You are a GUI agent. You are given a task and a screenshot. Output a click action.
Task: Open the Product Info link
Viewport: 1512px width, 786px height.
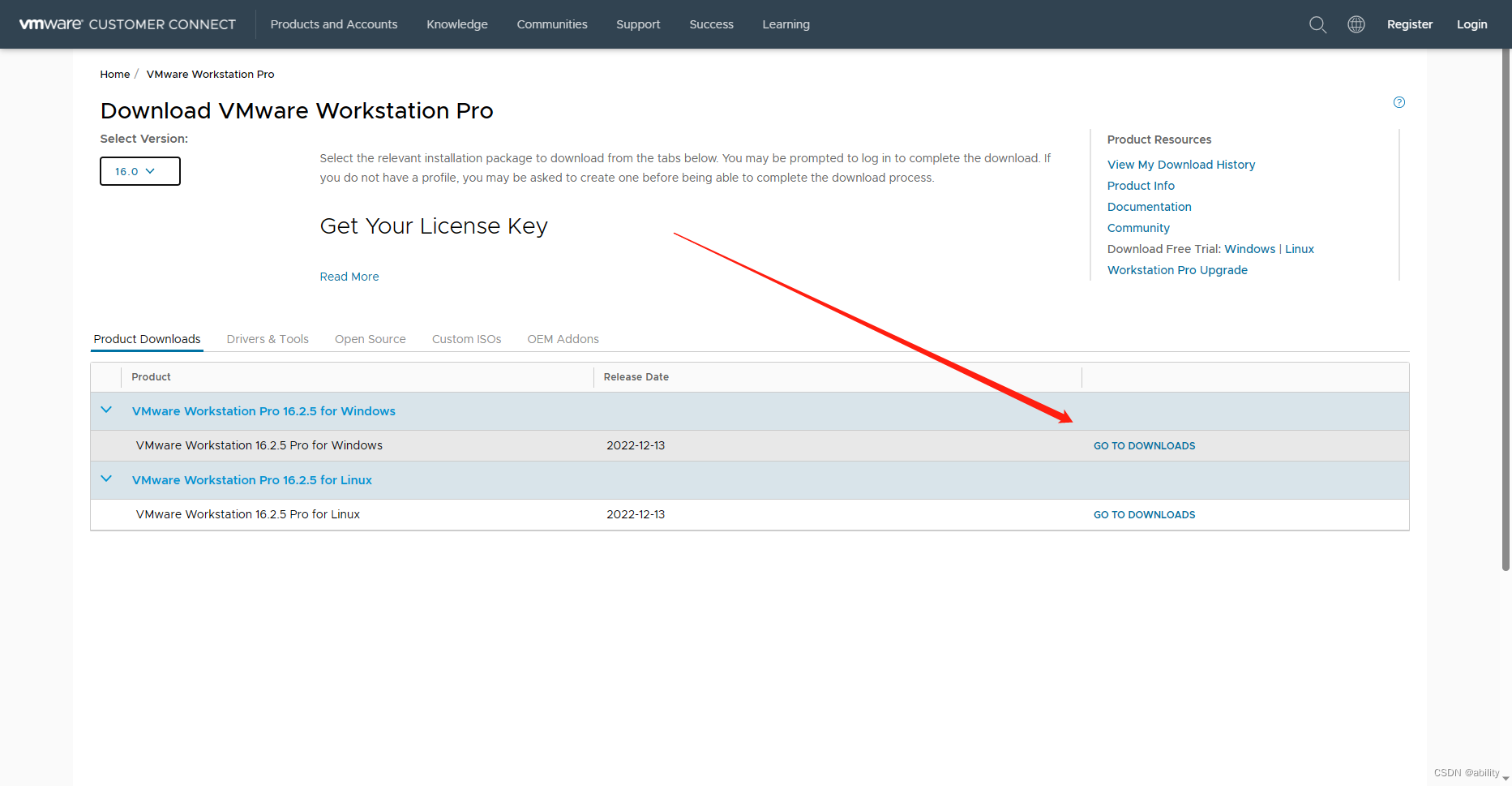point(1141,186)
